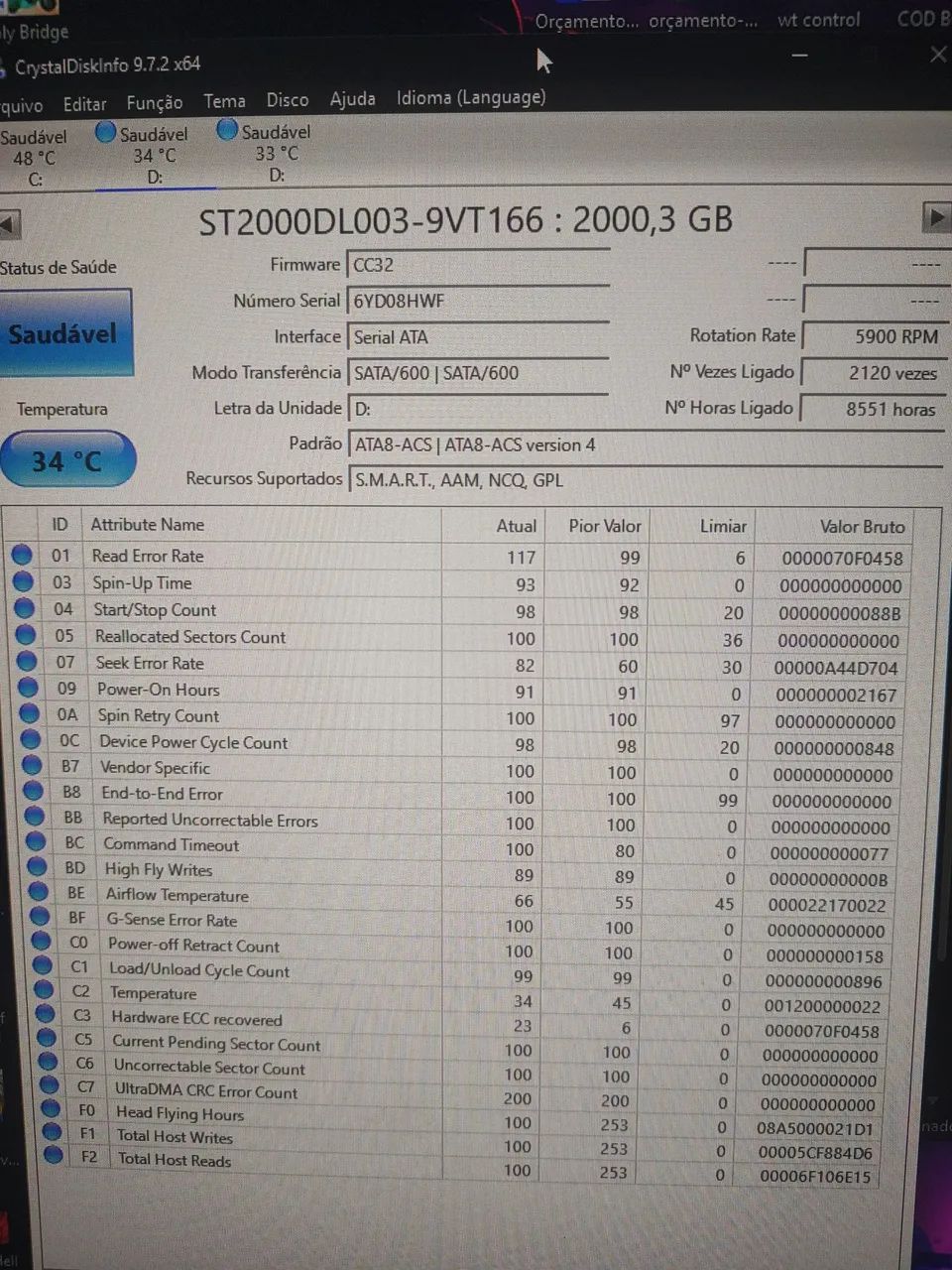This screenshot has width=952, height=1270.
Task: Click status circle of Spin-Up Time
Action: pos(24,582)
